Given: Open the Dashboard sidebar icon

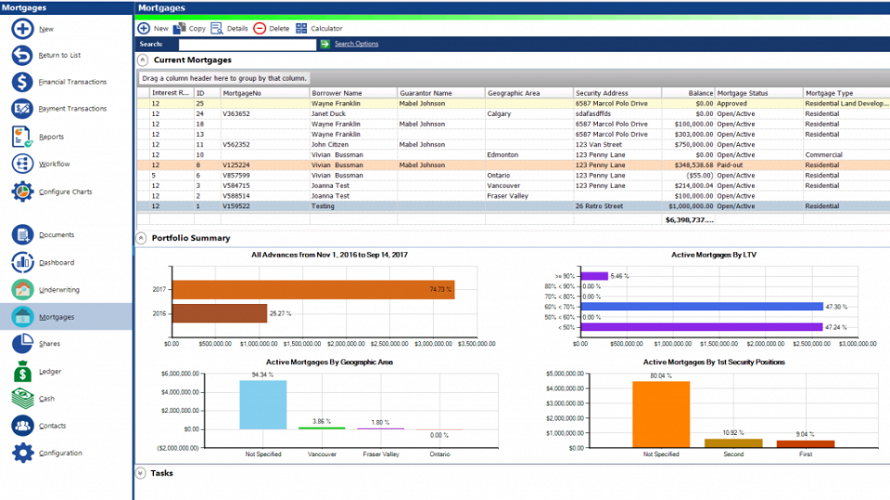Looking at the screenshot, I should point(23,262).
